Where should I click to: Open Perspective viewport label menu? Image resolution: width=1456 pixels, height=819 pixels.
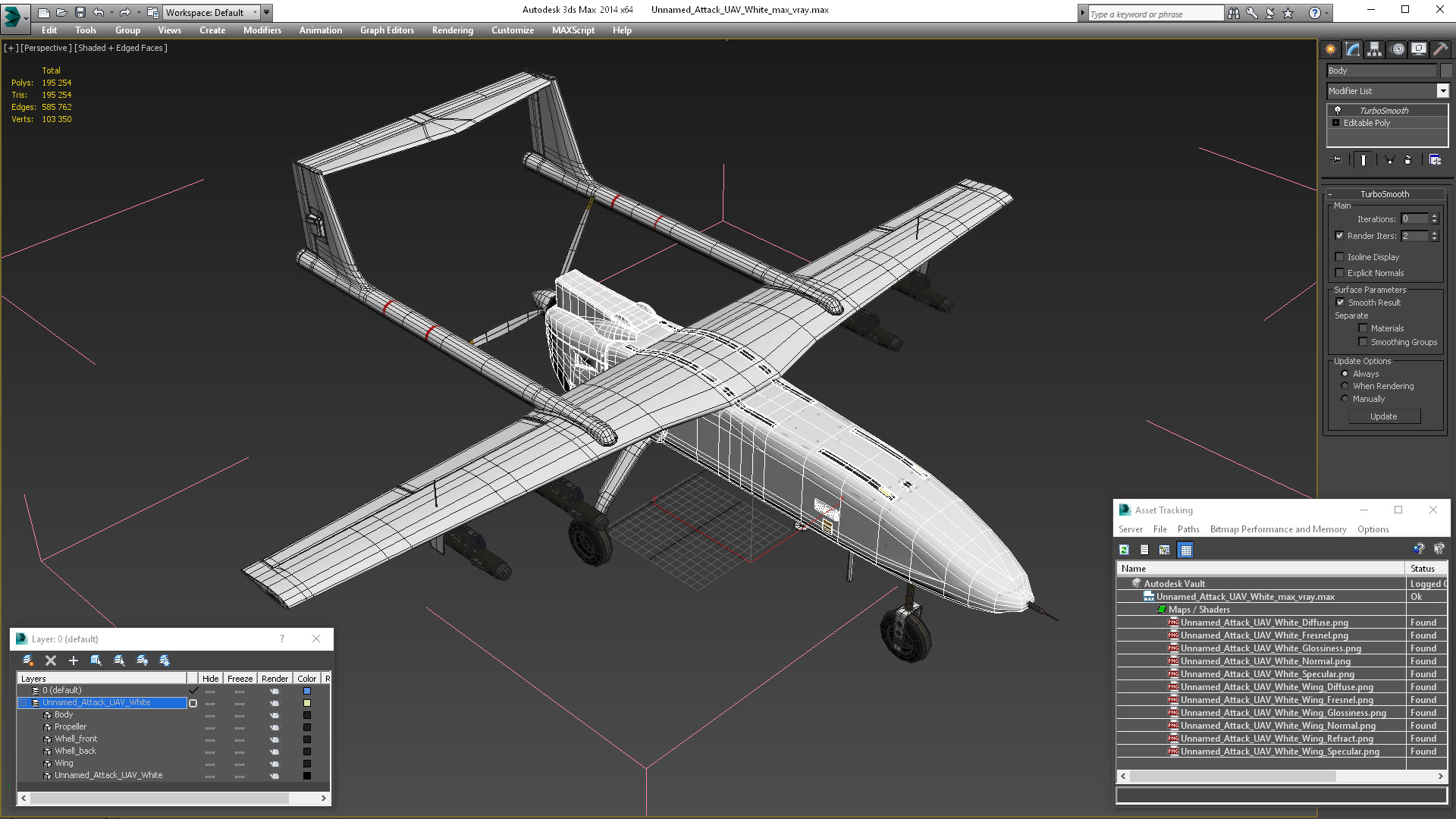click(x=45, y=48)
